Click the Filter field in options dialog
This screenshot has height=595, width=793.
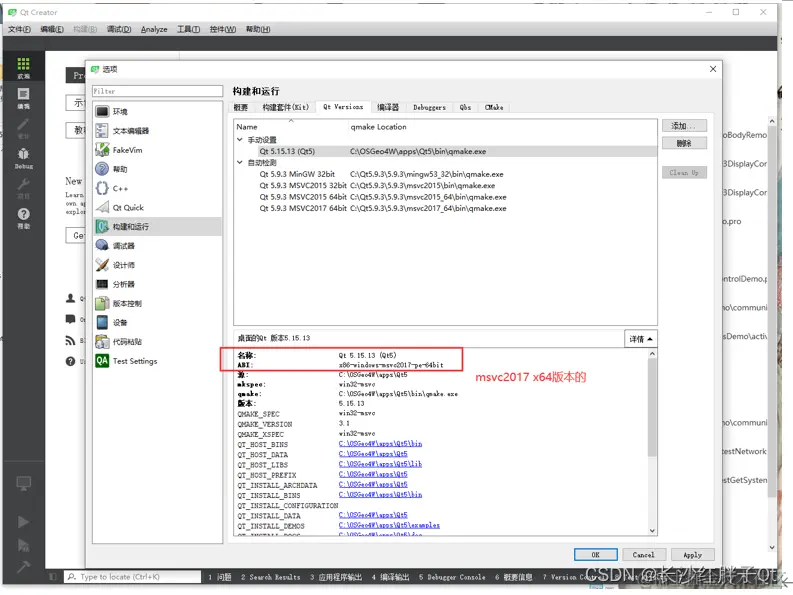(157, 91)
